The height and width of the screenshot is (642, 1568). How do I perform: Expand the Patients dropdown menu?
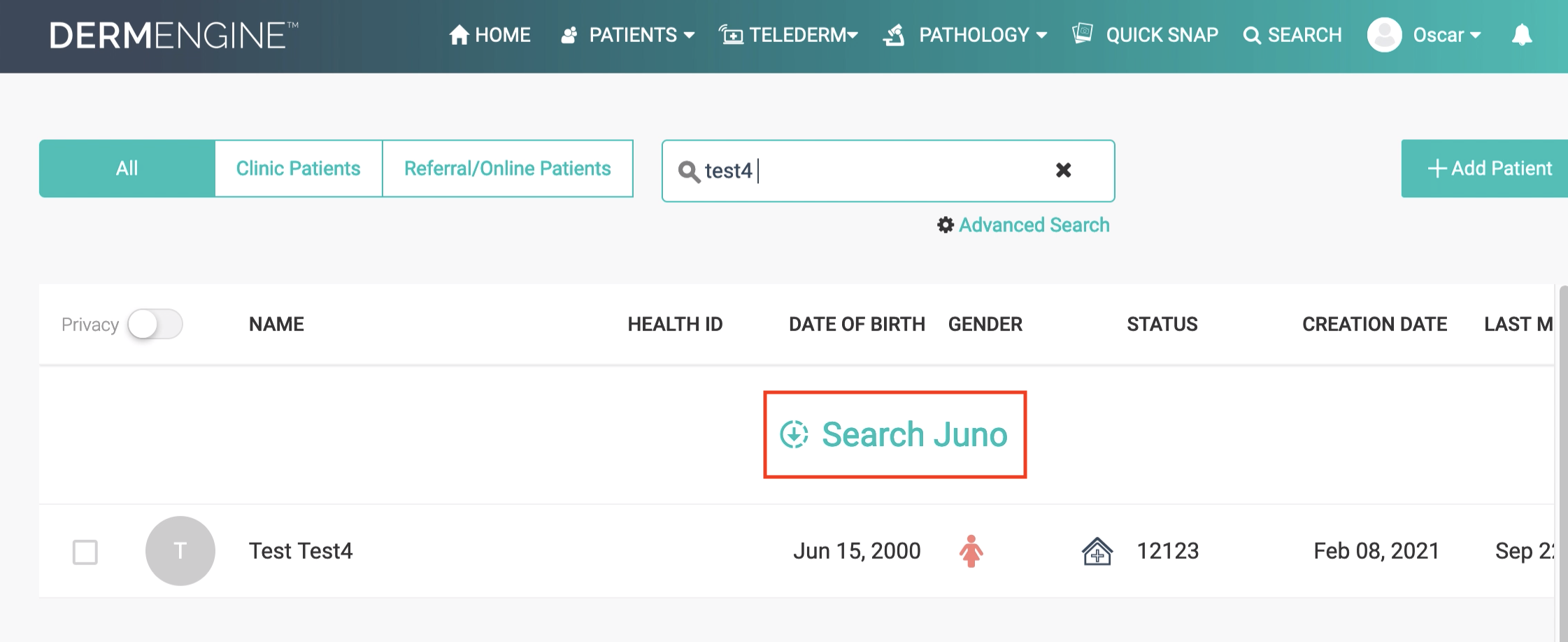[x=628, y=35]
